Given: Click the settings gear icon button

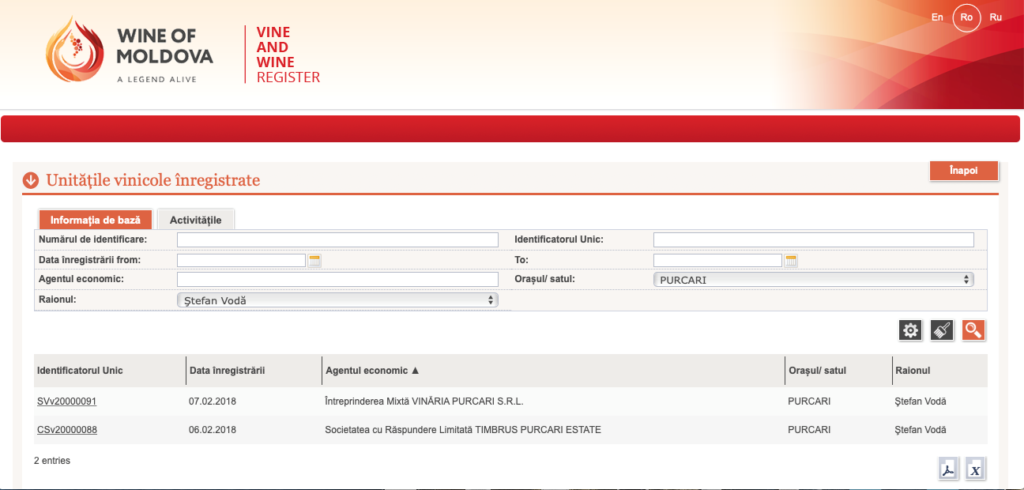Looking at the screenshot, I should pos(910,331).
